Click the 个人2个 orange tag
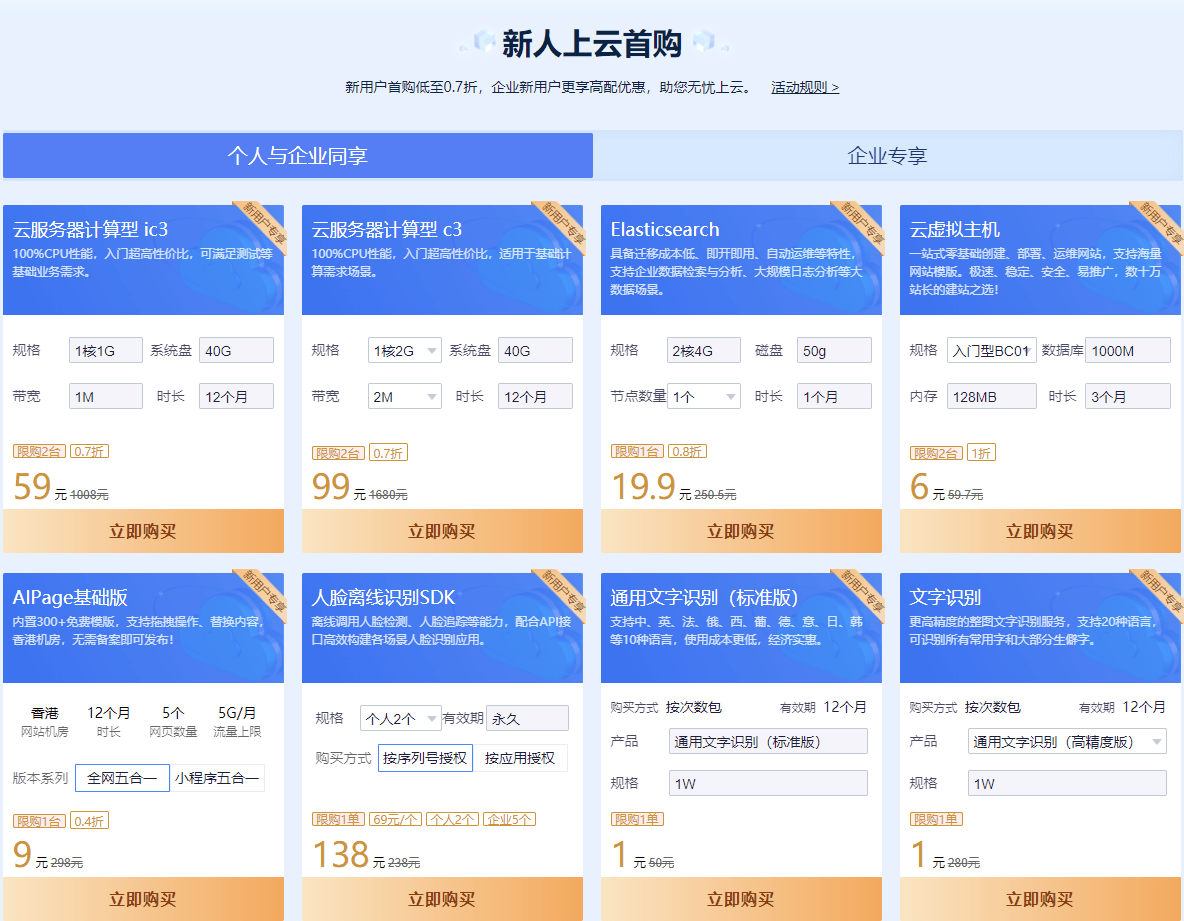This screenshot has width=1184, height=921. [x=452, y=819]
